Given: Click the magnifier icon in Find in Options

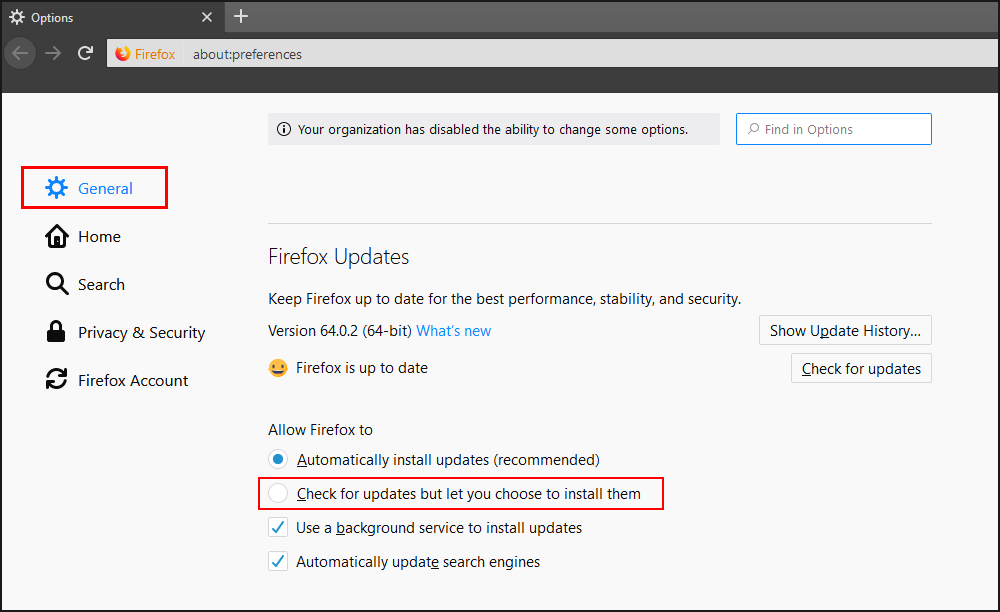Looking at the screenshot, I should tap(753, 129).
